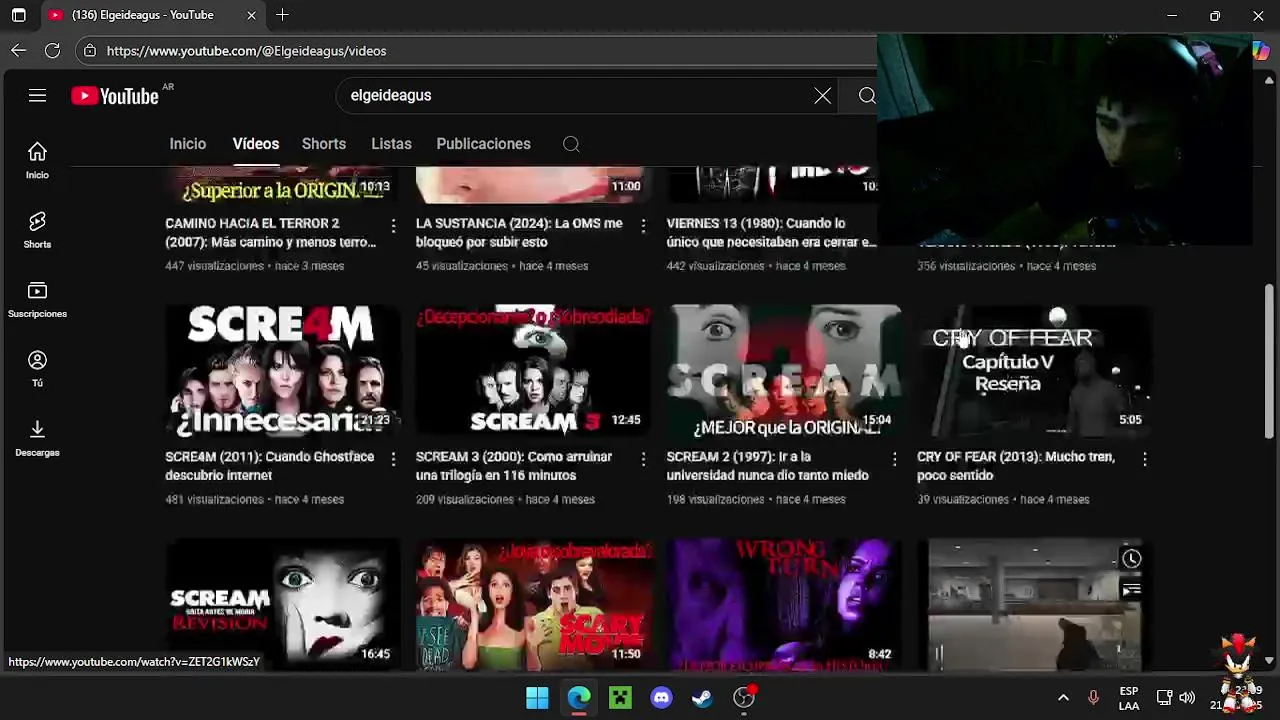Open Discord from the taskbar

661,697
